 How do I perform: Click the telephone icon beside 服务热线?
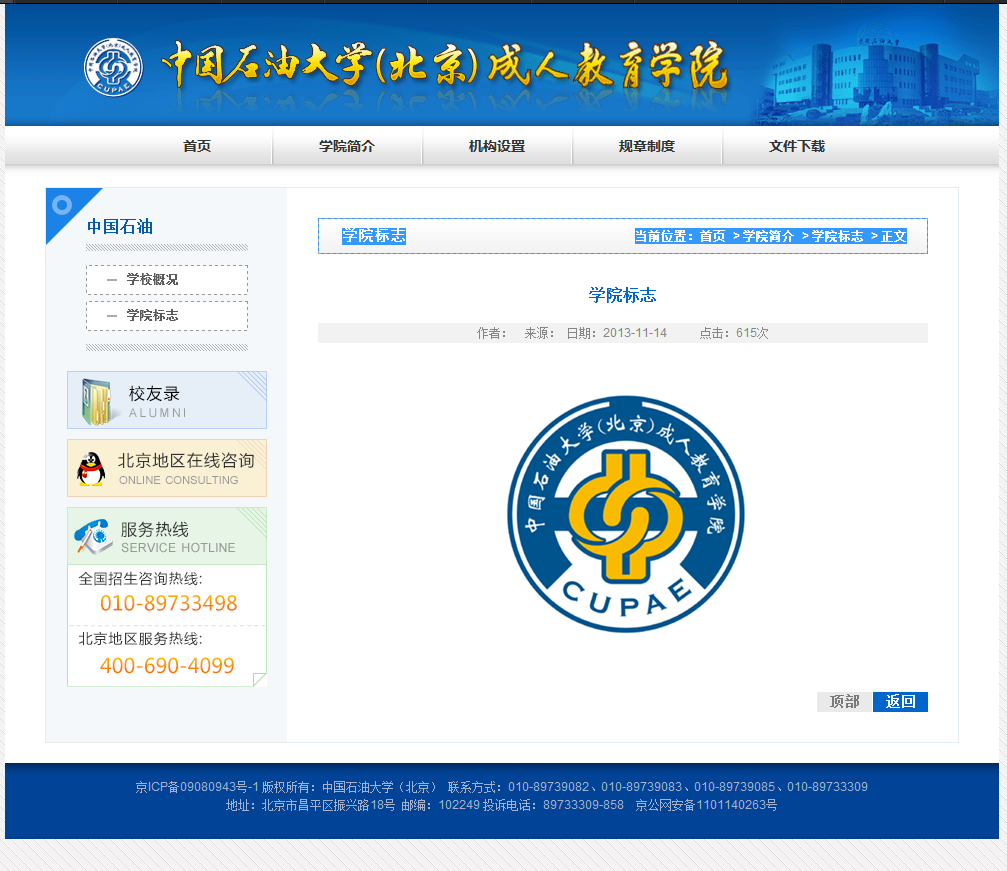click(92, 536)
